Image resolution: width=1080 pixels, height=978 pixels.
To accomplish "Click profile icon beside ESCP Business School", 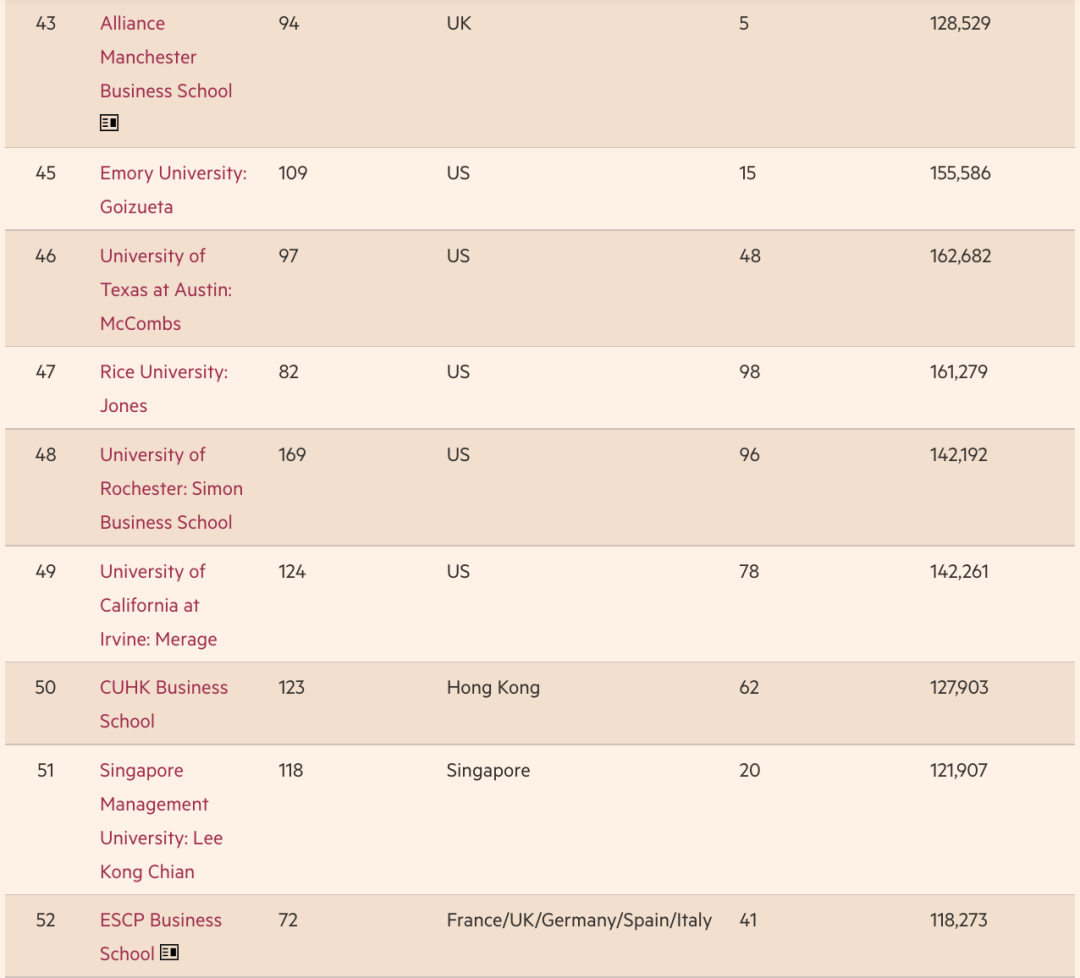I will [x=169, y=953].
